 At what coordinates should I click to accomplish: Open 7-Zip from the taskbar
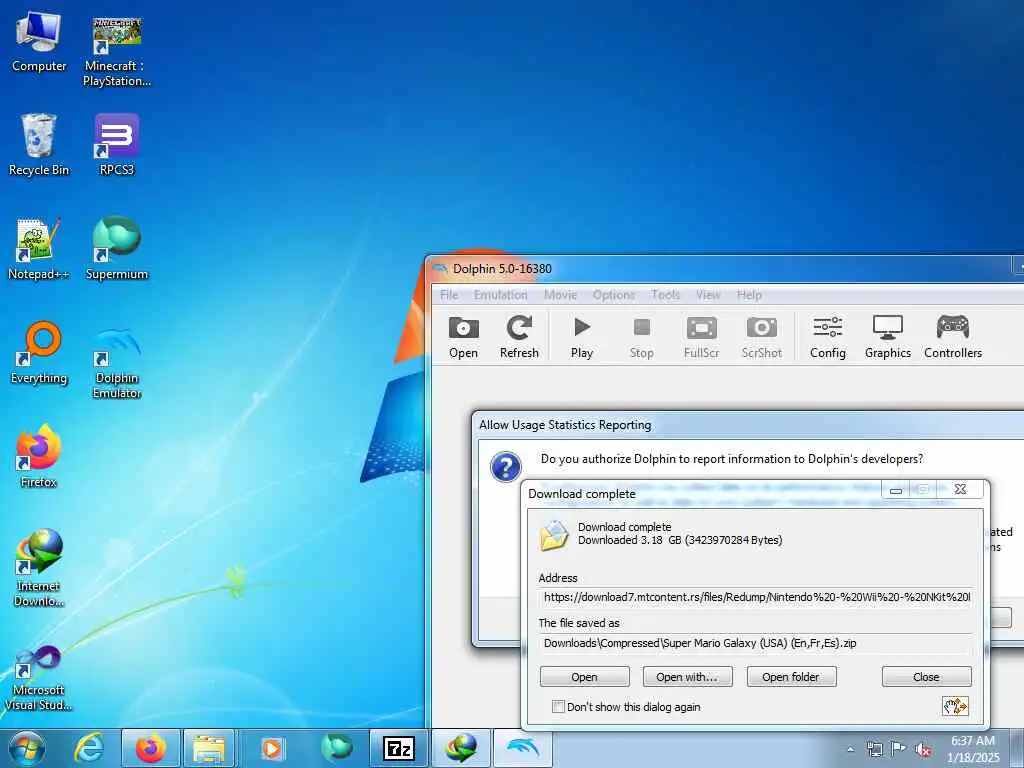pos(398,749)
